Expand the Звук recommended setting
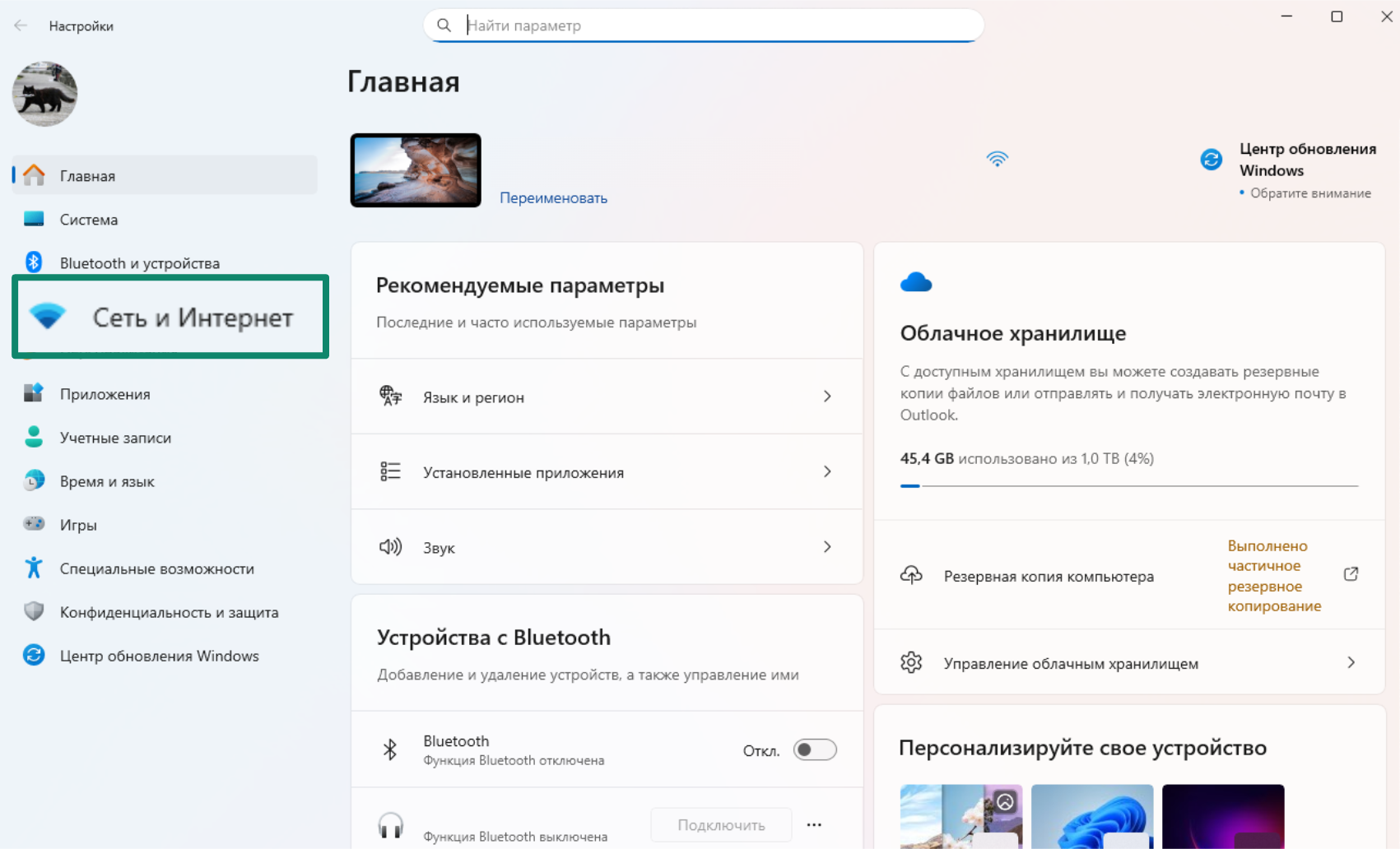 827,546
